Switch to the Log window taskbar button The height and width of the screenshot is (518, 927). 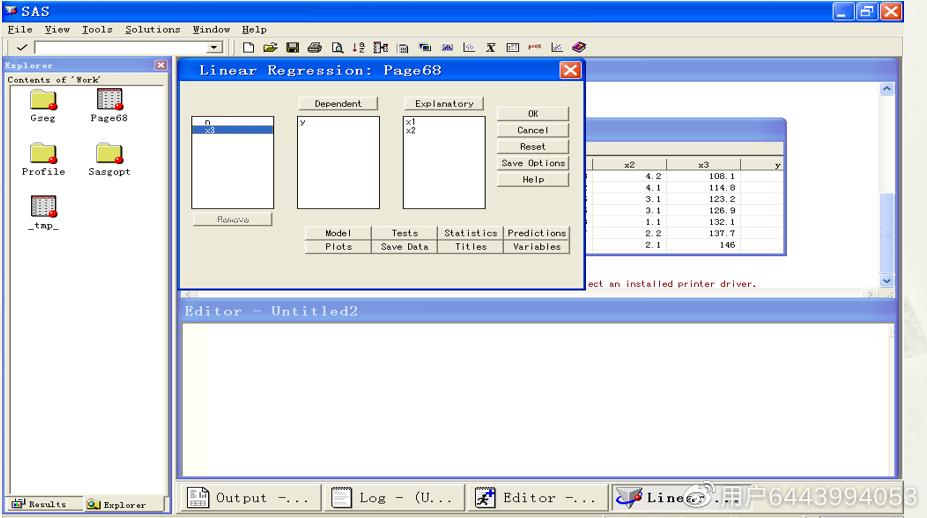pos(393,497)
